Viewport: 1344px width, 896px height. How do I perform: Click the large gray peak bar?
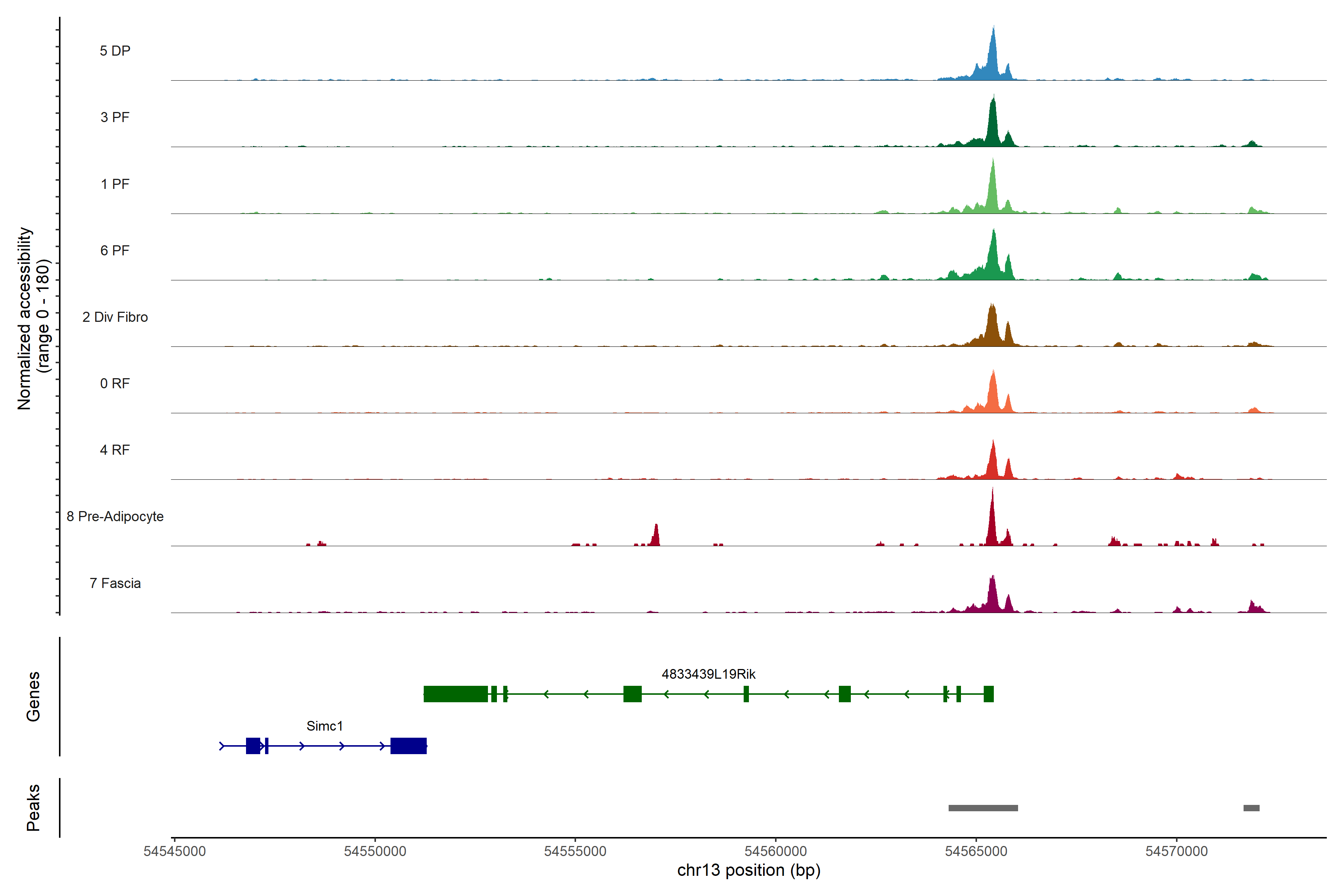tap(983, 808)
